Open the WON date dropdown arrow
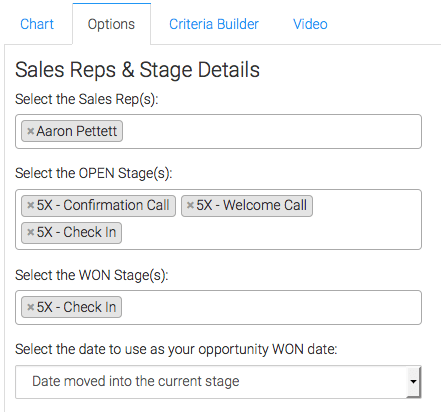The width and height of the screenshot is (441, 412). click(413, 381)
